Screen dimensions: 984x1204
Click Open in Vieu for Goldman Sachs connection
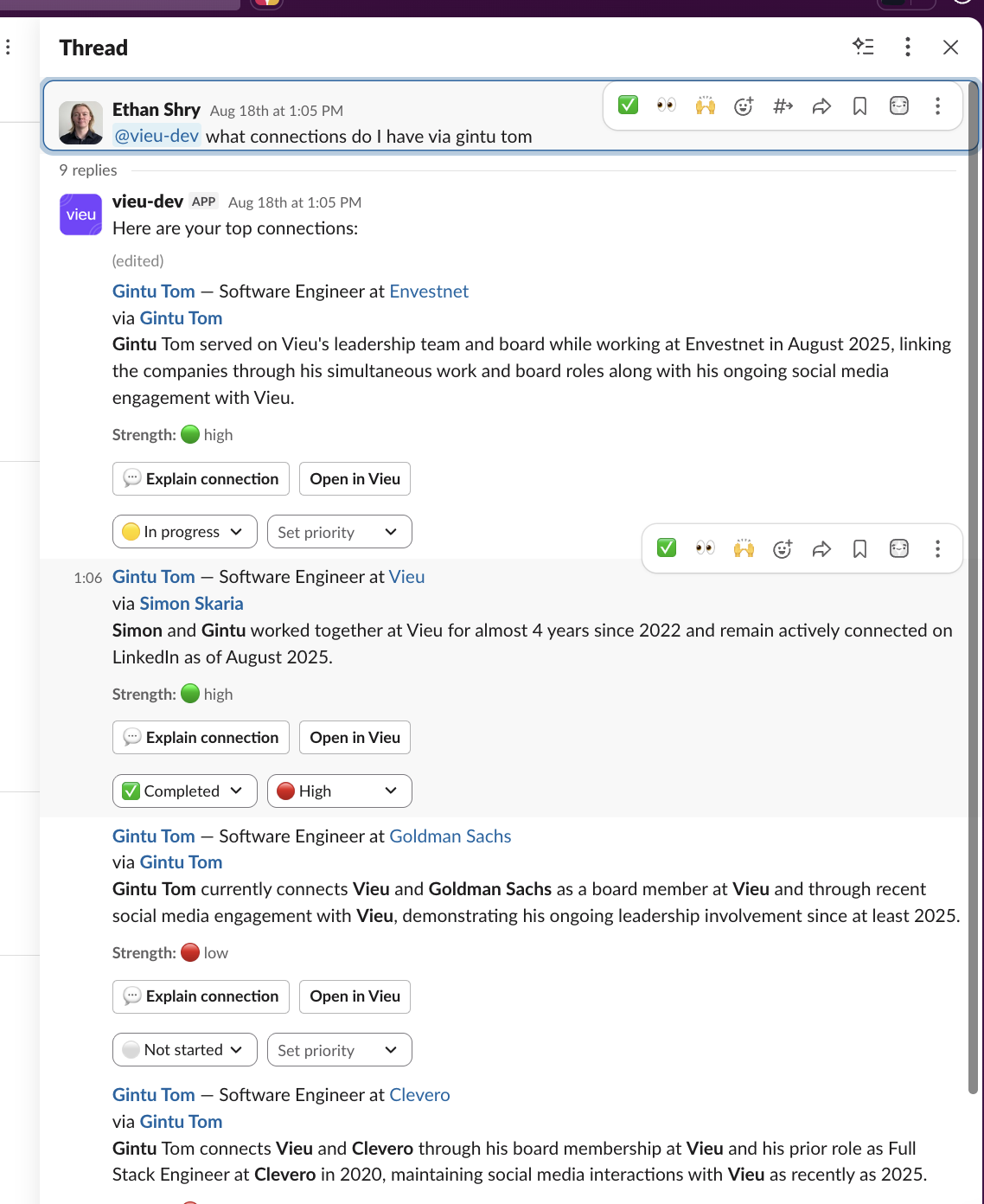pyautogui.click(x=355, y=996)
